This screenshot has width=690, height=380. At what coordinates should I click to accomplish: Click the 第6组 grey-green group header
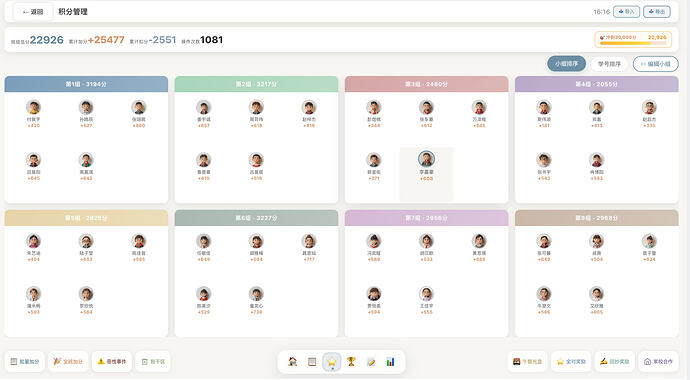[x=256, y=218]
